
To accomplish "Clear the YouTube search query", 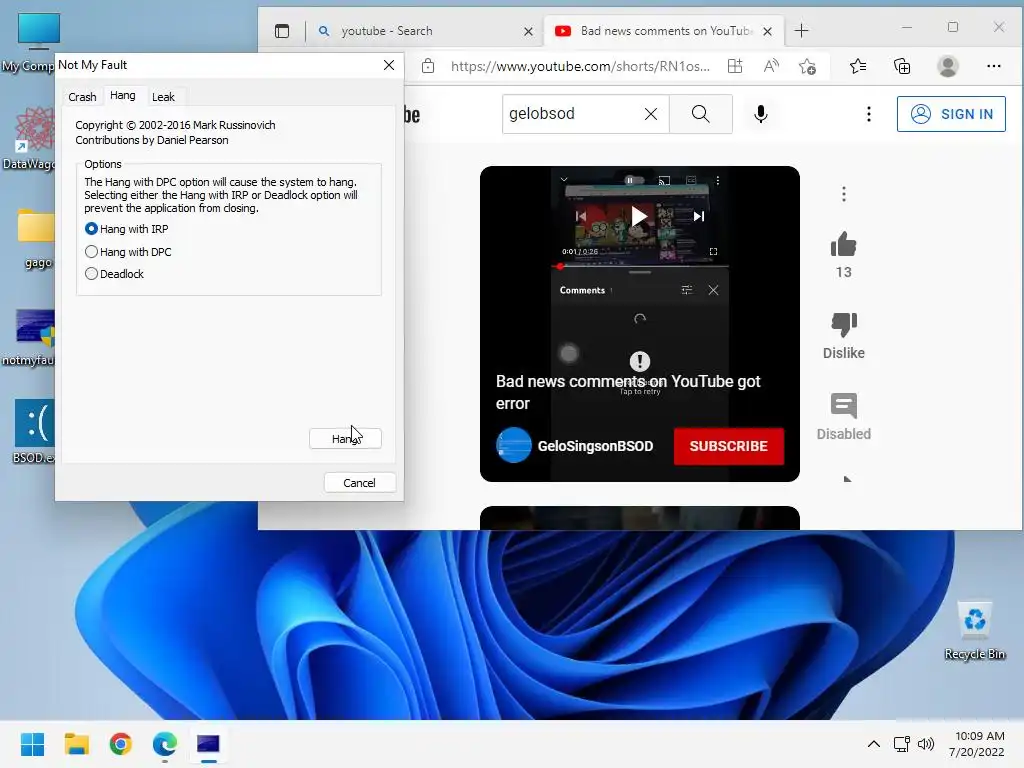I will click(x=650, y=114).
